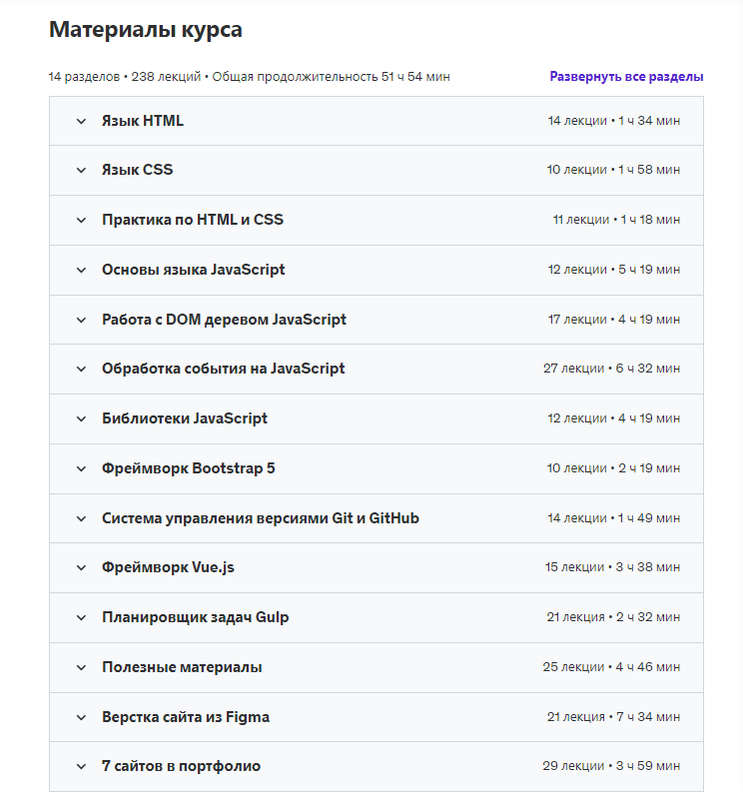The image size is (743, 800).
Task: Click chevron beside Основы языка JavaScript
Action: click(x=82, y=270)
